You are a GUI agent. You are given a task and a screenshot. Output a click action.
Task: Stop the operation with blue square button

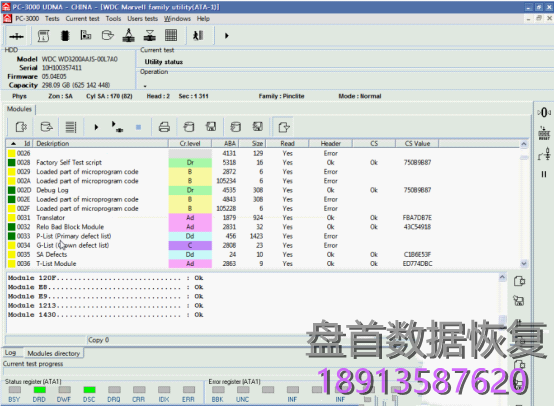coord(138,127)
